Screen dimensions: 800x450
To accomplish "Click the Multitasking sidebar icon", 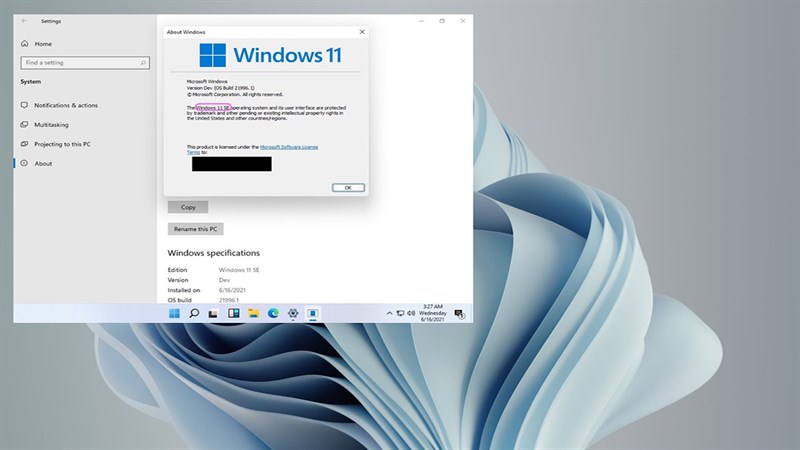I will point(24,124).
